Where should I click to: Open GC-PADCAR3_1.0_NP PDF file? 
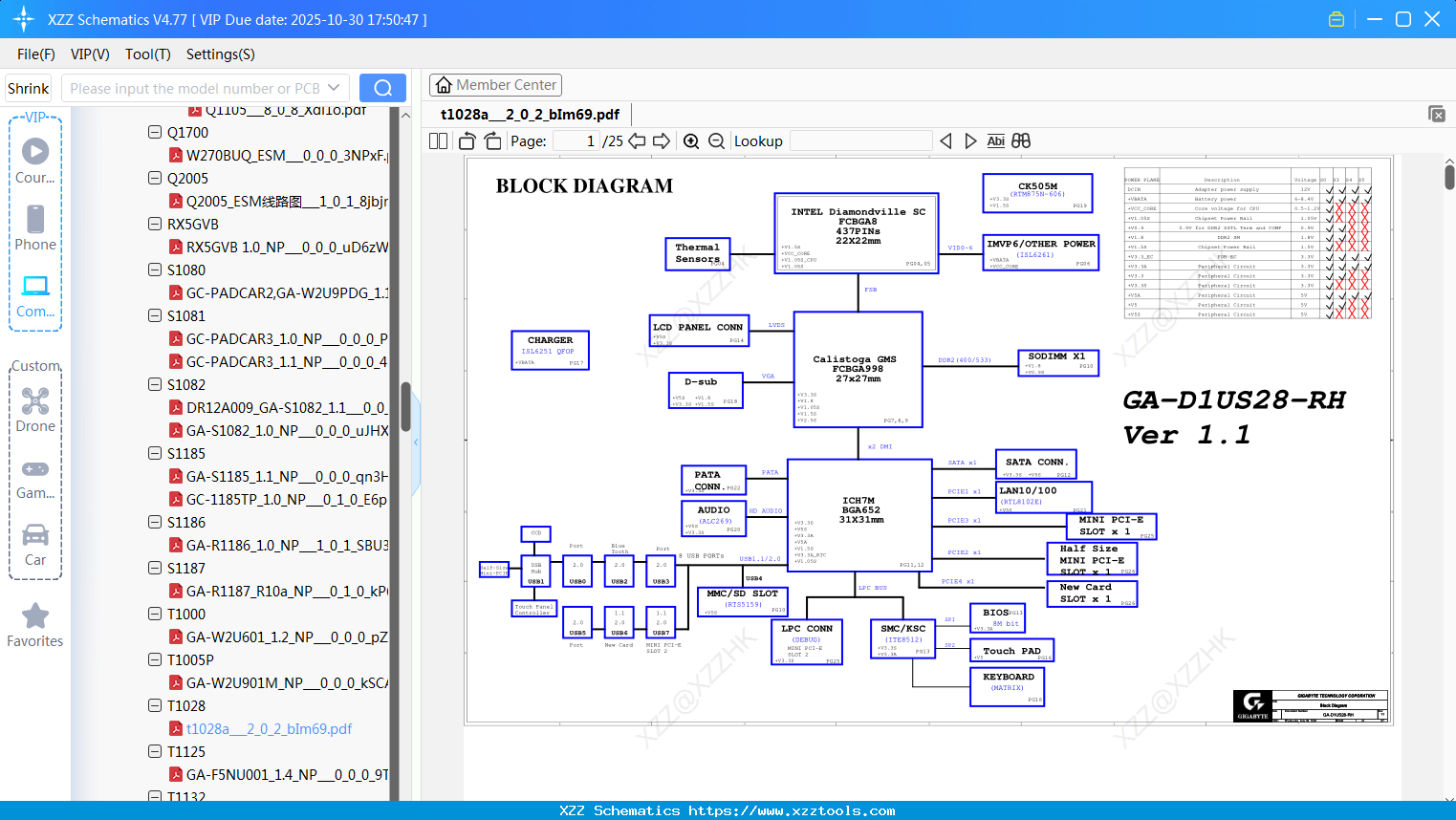coord(278,338)
